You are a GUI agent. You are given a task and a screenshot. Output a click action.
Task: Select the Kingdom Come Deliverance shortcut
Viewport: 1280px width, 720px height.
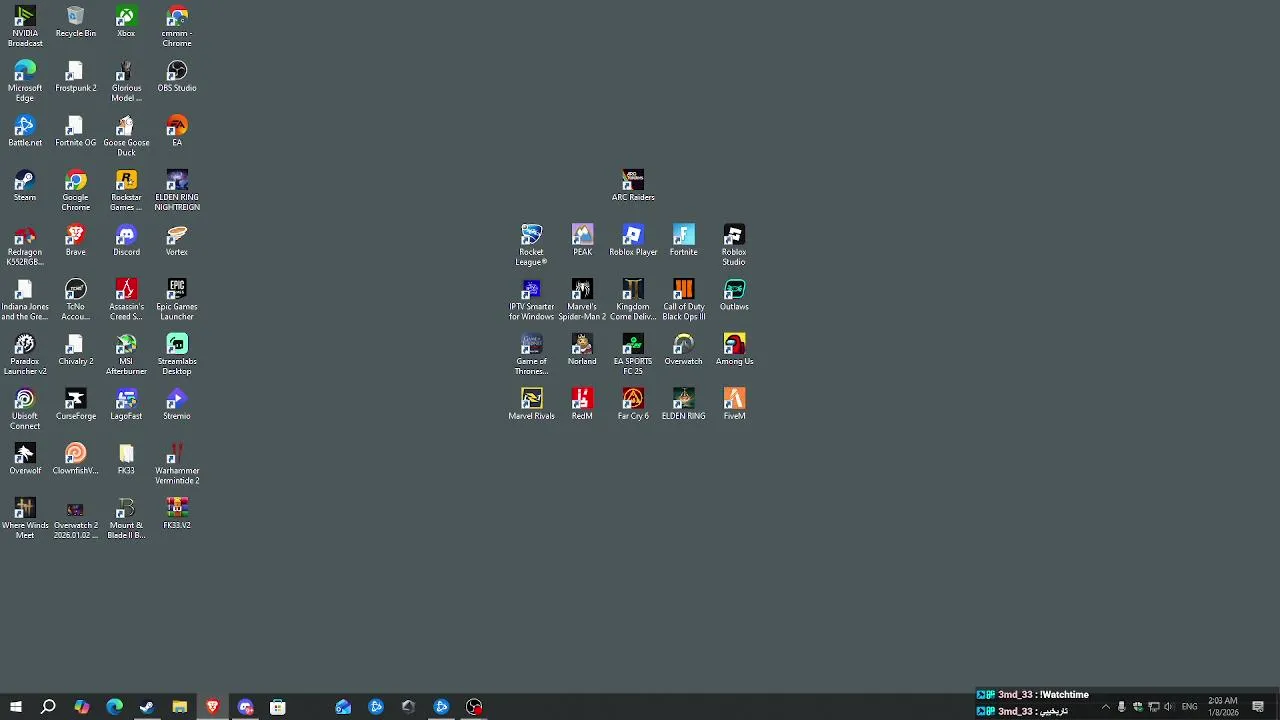pos(633,300)
